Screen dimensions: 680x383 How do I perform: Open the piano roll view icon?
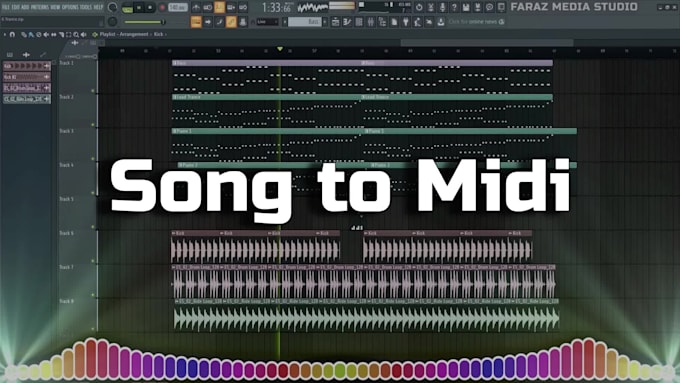coord(347,22)
